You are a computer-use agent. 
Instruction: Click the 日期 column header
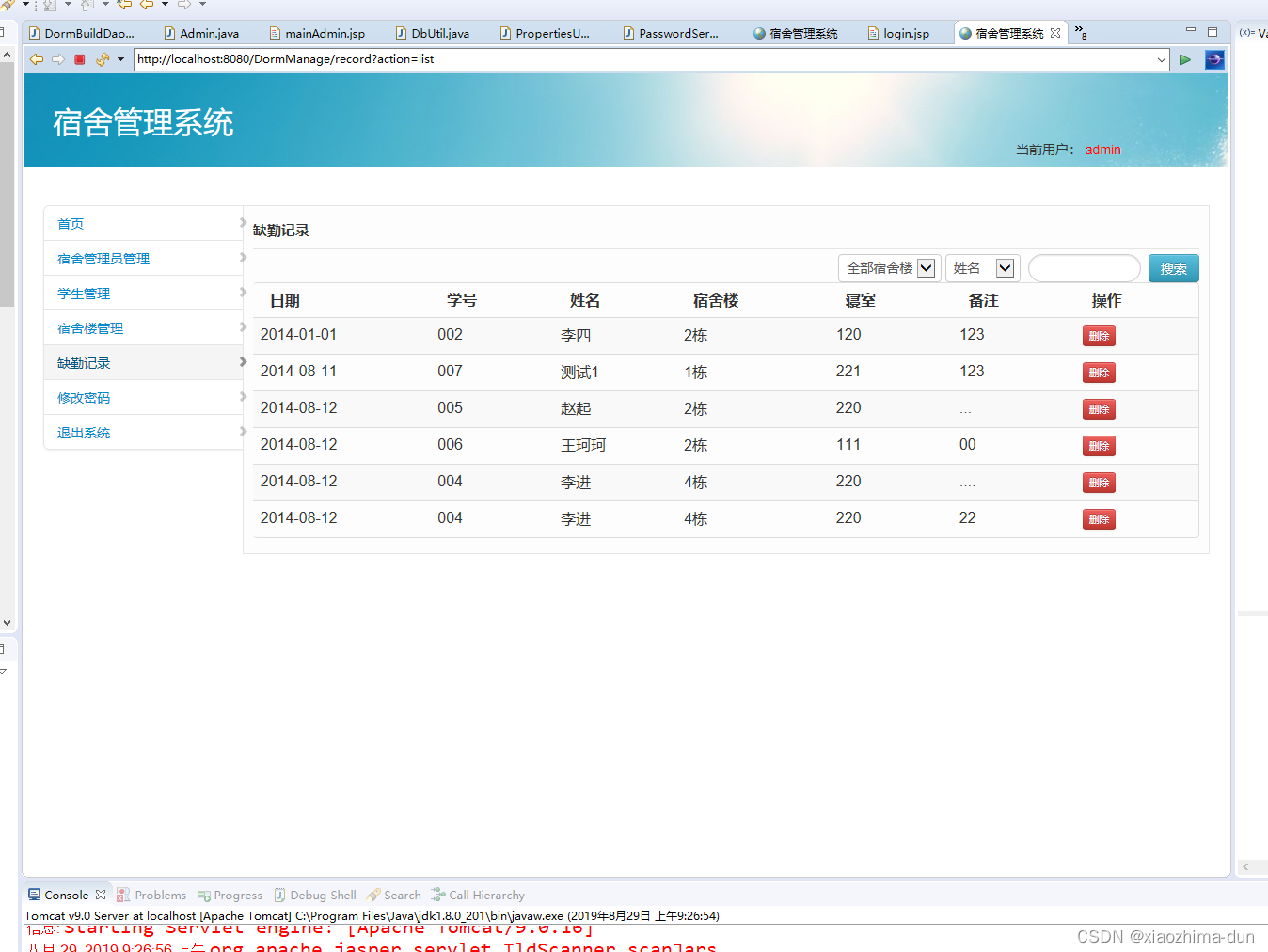(285, 300)
